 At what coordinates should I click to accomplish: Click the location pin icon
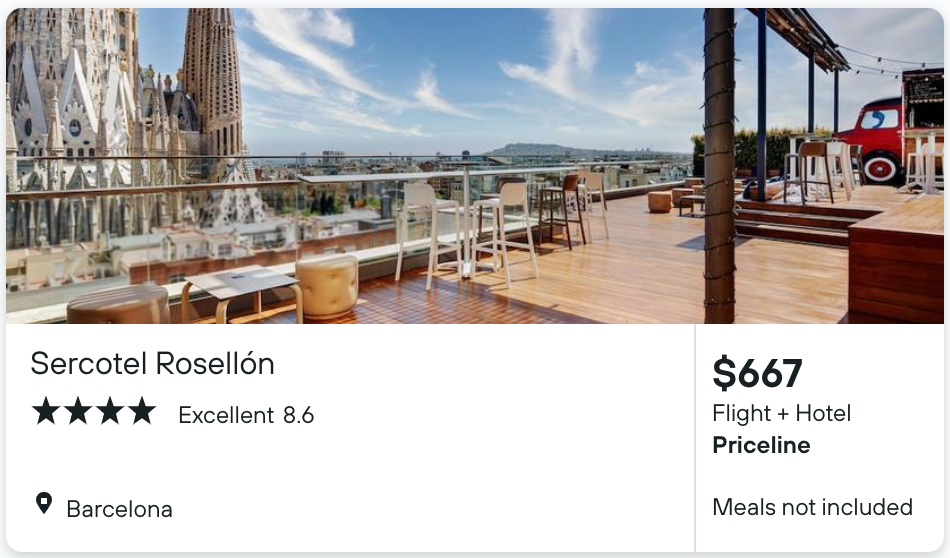point(44,503)
